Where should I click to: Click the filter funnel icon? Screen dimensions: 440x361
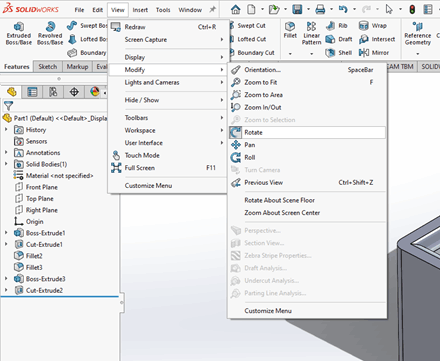(x=8, y=106)
